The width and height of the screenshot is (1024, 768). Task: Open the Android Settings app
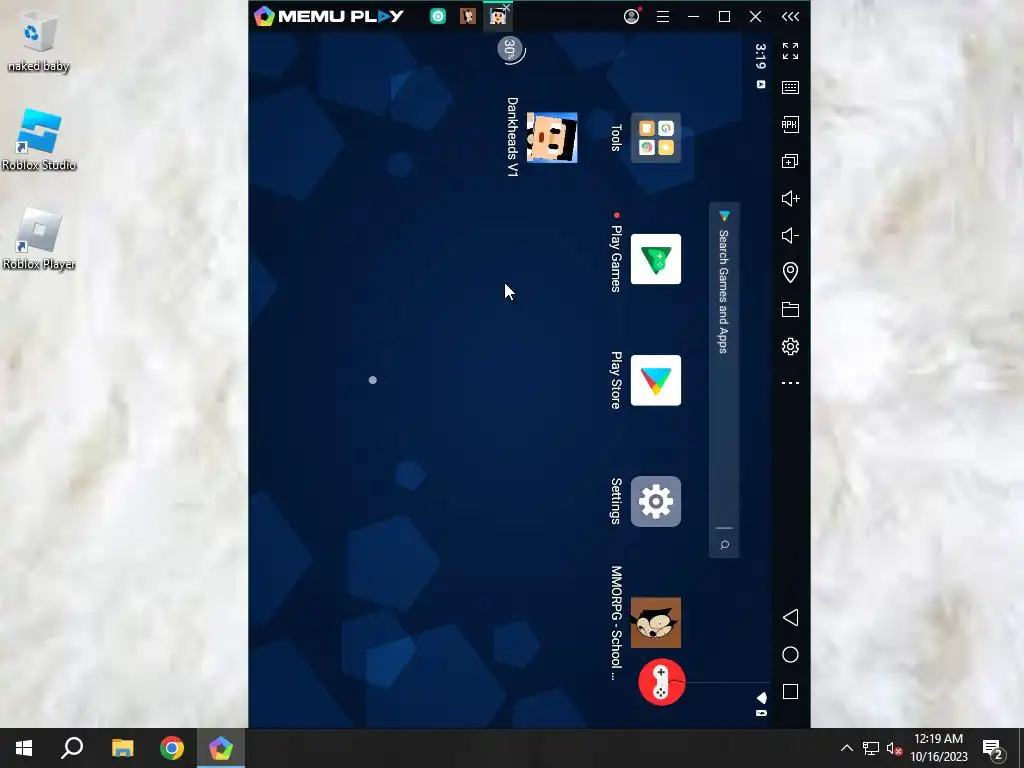pyautogui.click(x=656, y=502)
